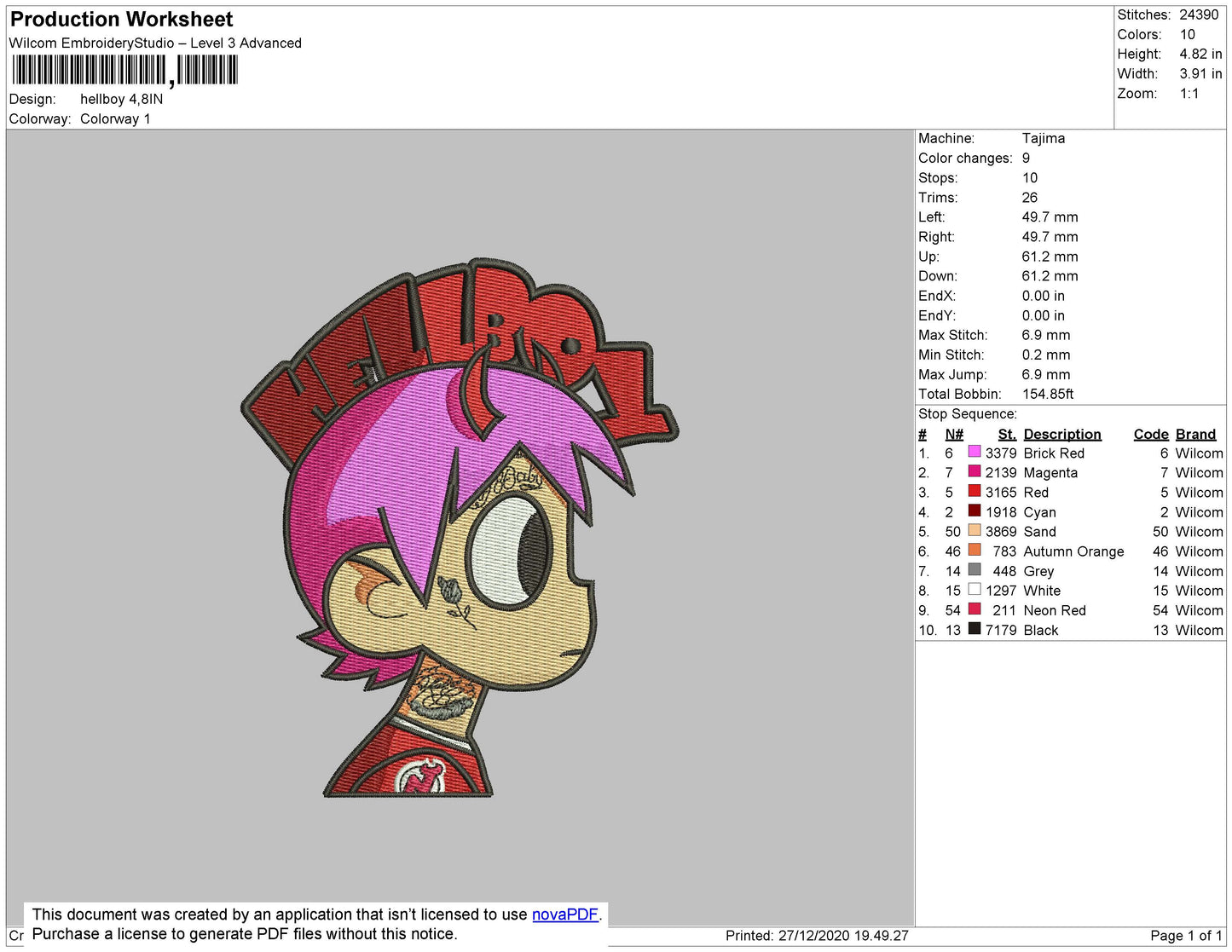The height and width of the screenshot is (952, 1232).
Task: Click "Wilcom EmbroideryStudio – Level 3 Advanced" text
Action: 155,43
